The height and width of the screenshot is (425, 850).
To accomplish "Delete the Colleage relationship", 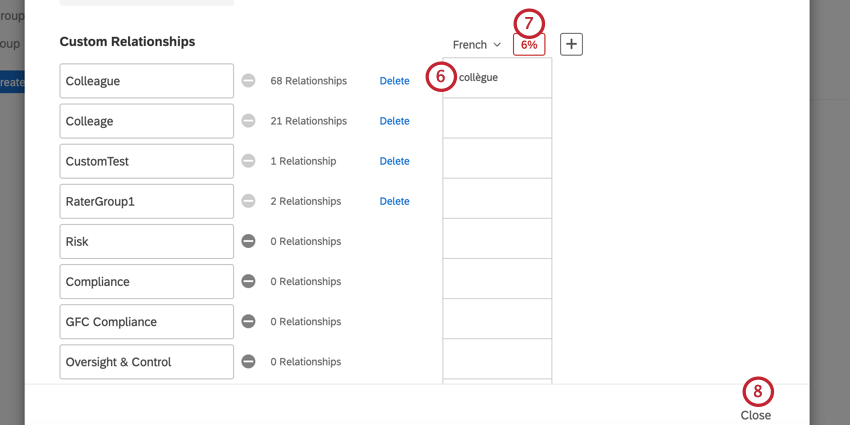I will (x=394, y=121).
